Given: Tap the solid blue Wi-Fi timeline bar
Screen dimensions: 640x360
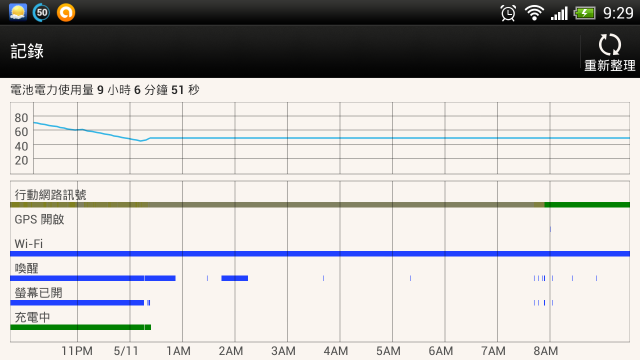Looking at the screenshot, I should tap(320, 253).
